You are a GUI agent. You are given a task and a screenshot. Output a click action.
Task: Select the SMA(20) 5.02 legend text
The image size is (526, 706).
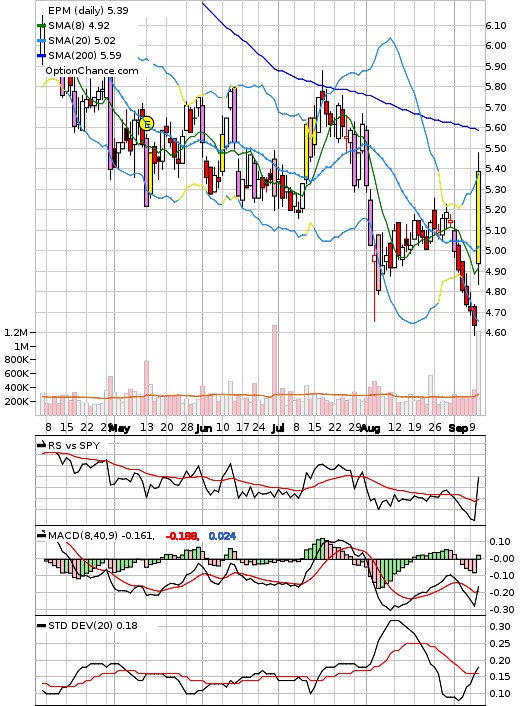tap(82, 41)
